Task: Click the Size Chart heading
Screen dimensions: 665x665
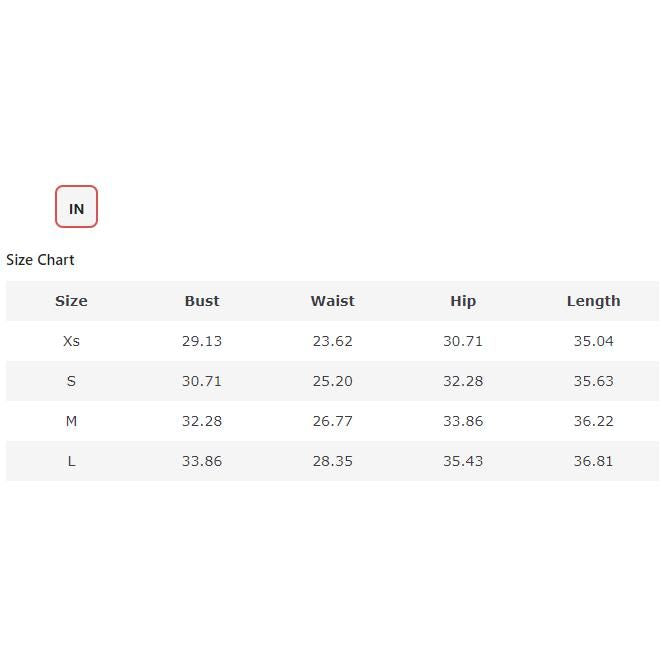Action: click(x=40, y=260)
